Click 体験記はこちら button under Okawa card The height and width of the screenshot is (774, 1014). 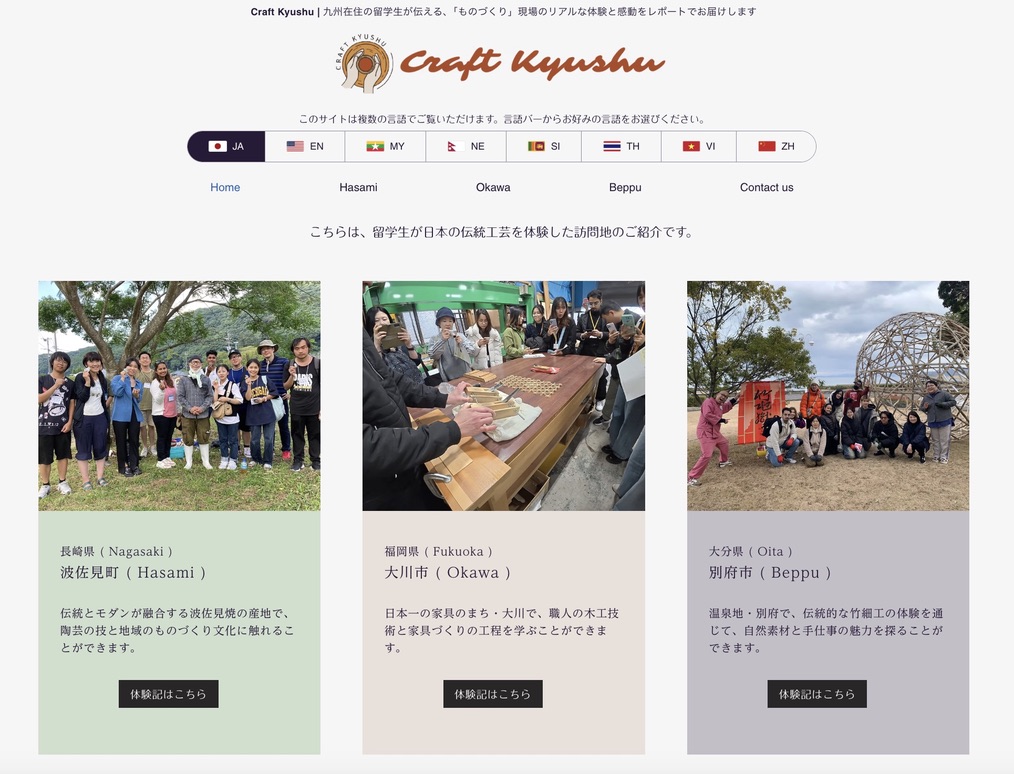point(493,694)
